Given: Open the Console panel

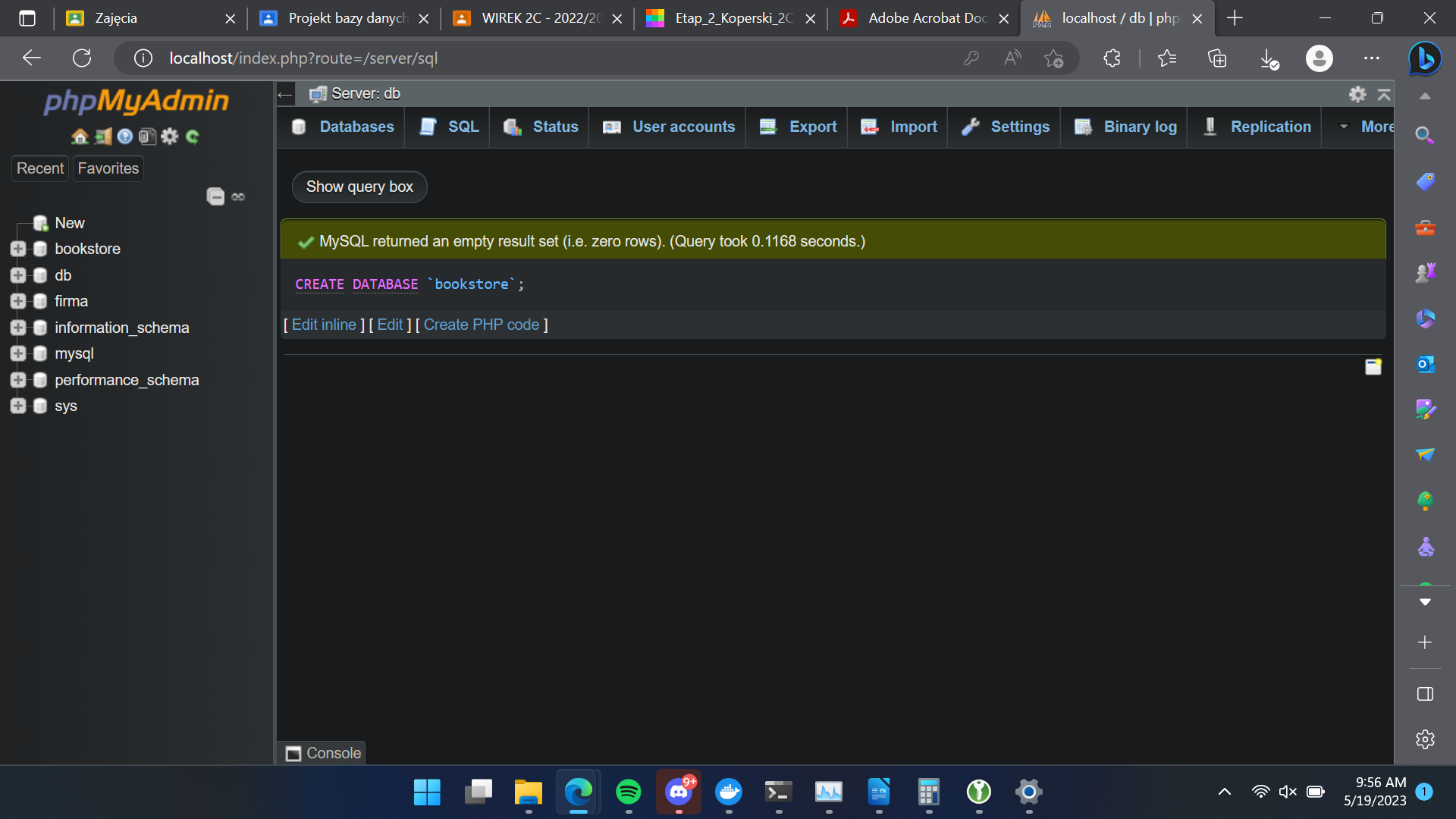Looking at the screenshot, I should (323, 753).
